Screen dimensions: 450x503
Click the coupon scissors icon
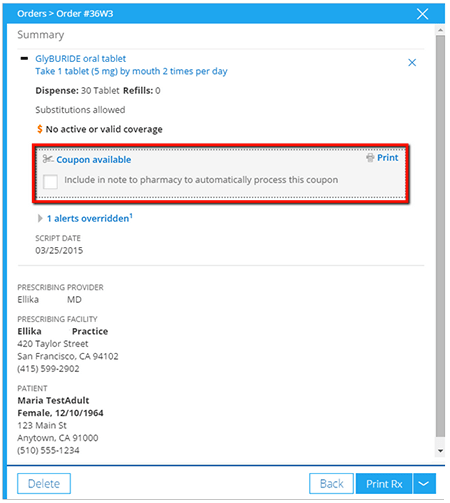click(48, 159)
